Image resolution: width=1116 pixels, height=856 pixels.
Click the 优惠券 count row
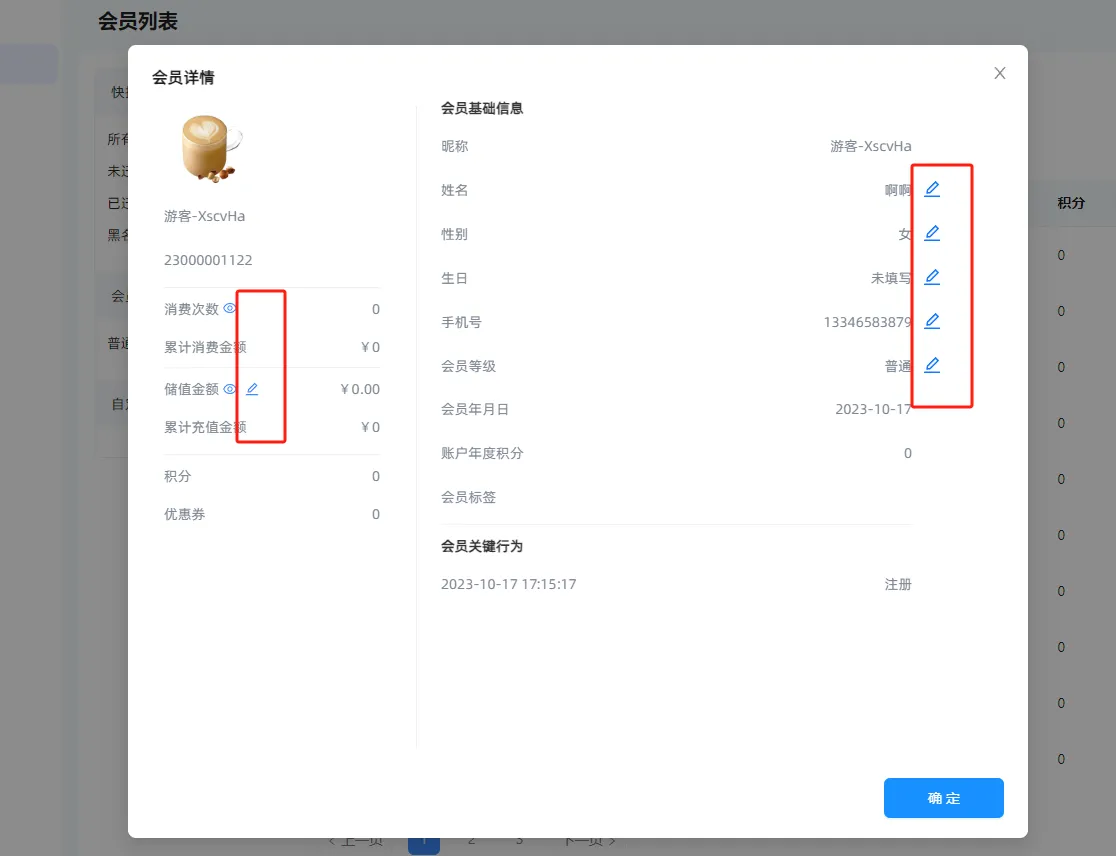coord(271,514)
